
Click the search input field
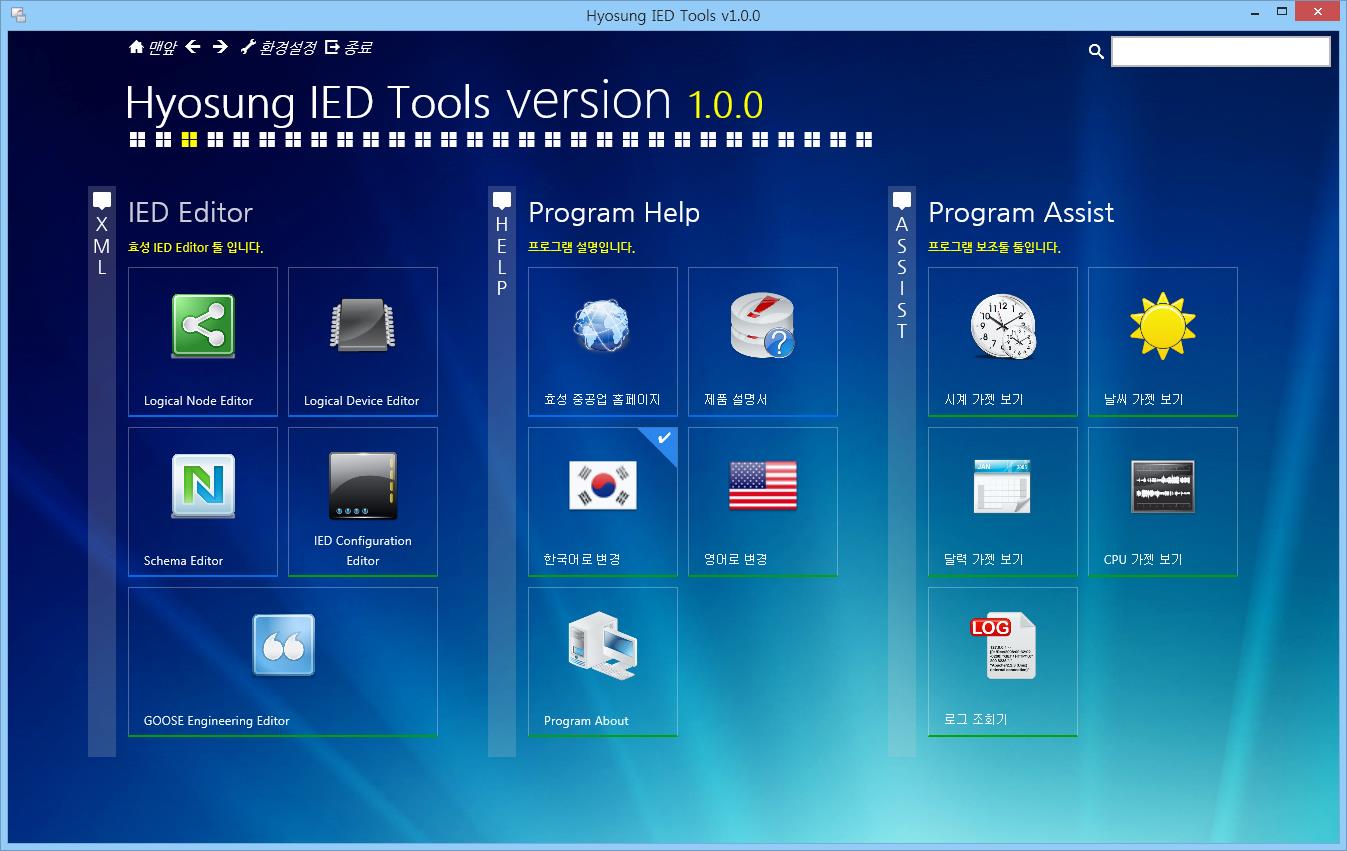tap(1221, 51)
